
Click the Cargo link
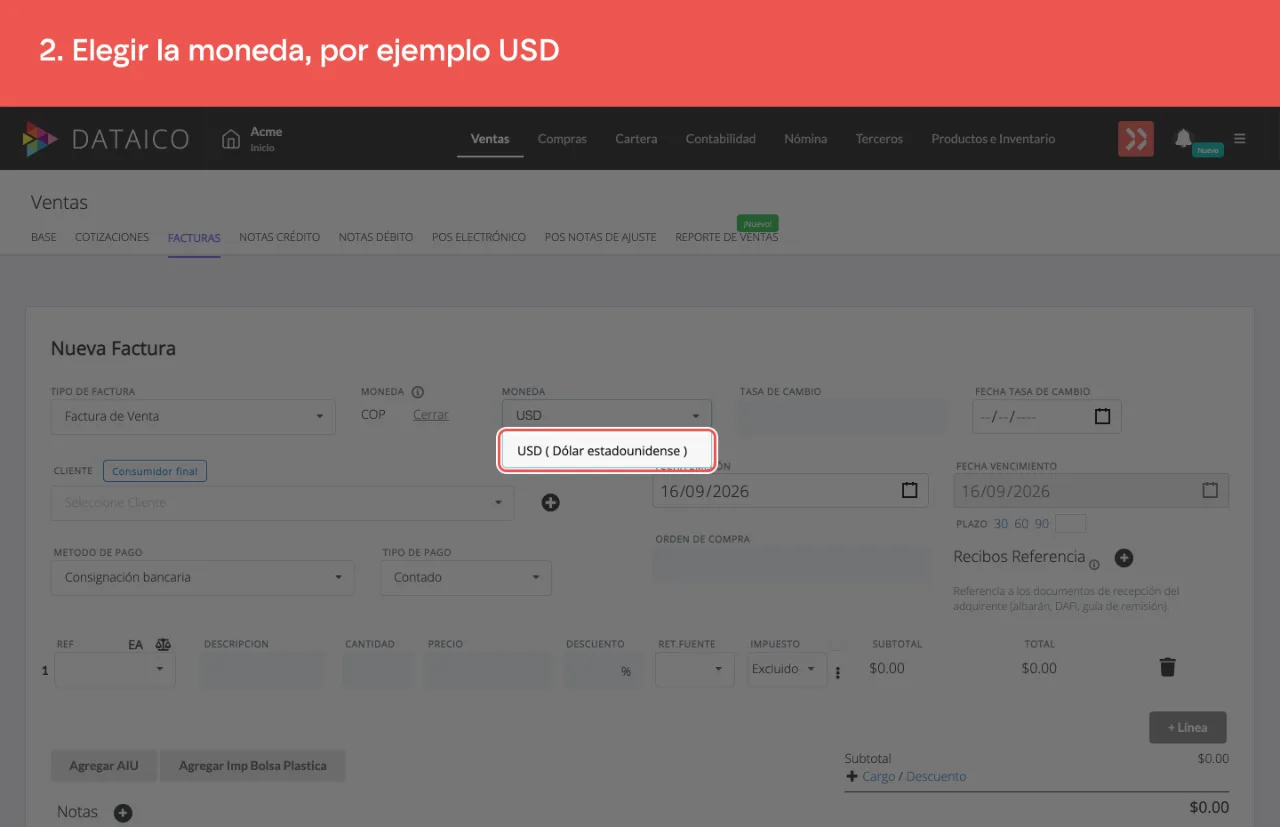pyautogui.click(x=879, y=776)
